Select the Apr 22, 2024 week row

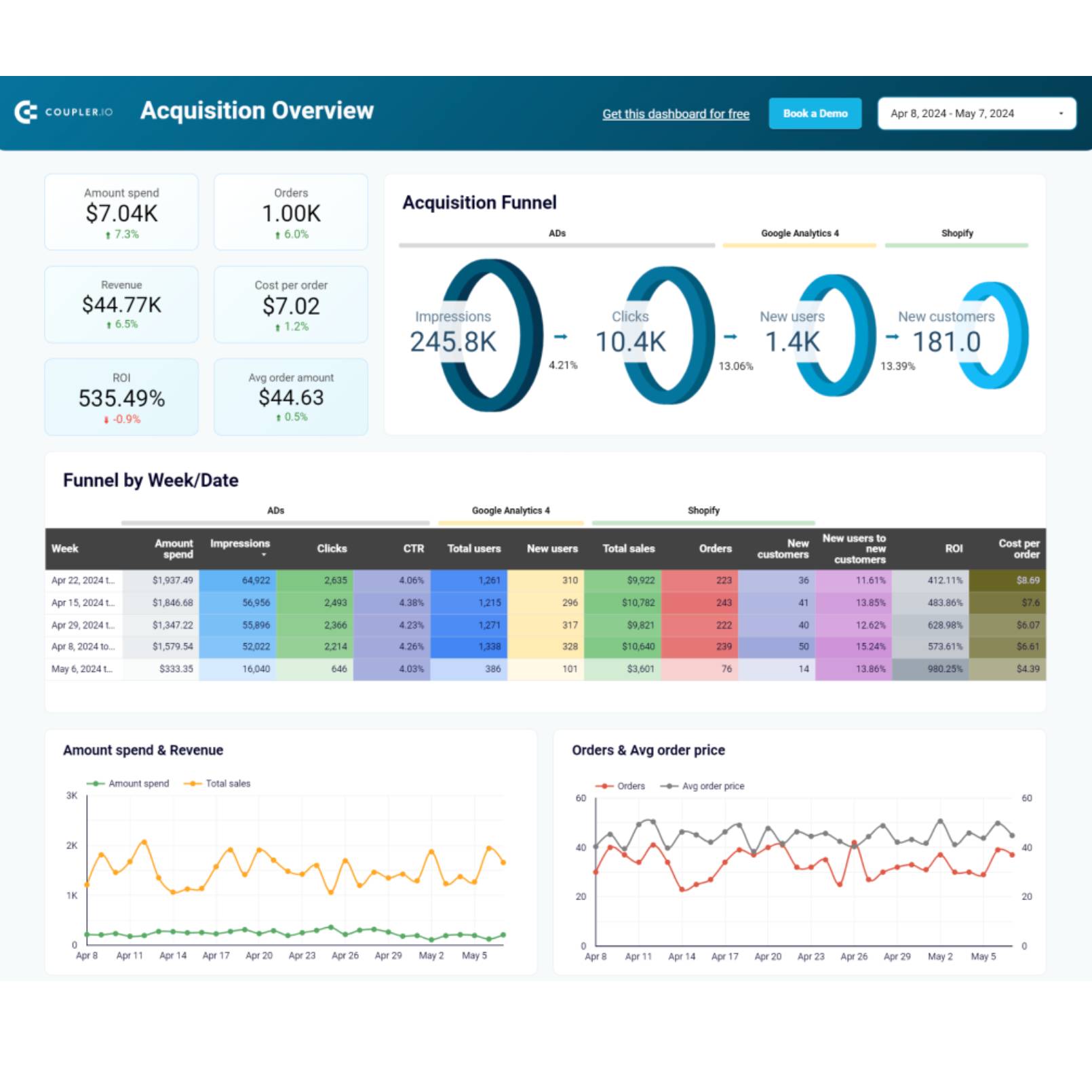(x=83, y=581)
